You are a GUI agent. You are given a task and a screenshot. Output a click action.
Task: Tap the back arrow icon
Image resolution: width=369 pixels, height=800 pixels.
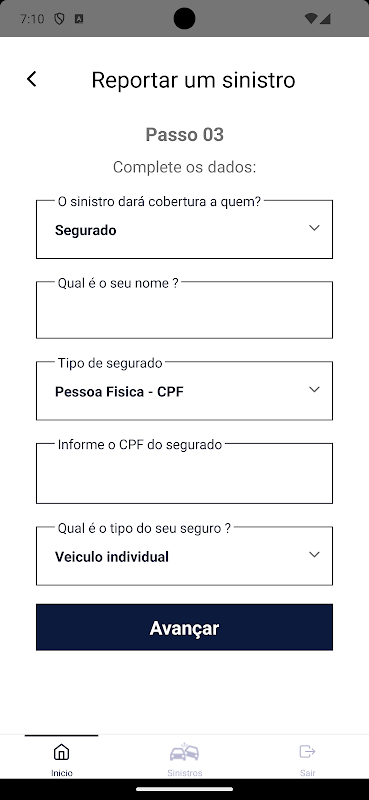click(32, 79)
